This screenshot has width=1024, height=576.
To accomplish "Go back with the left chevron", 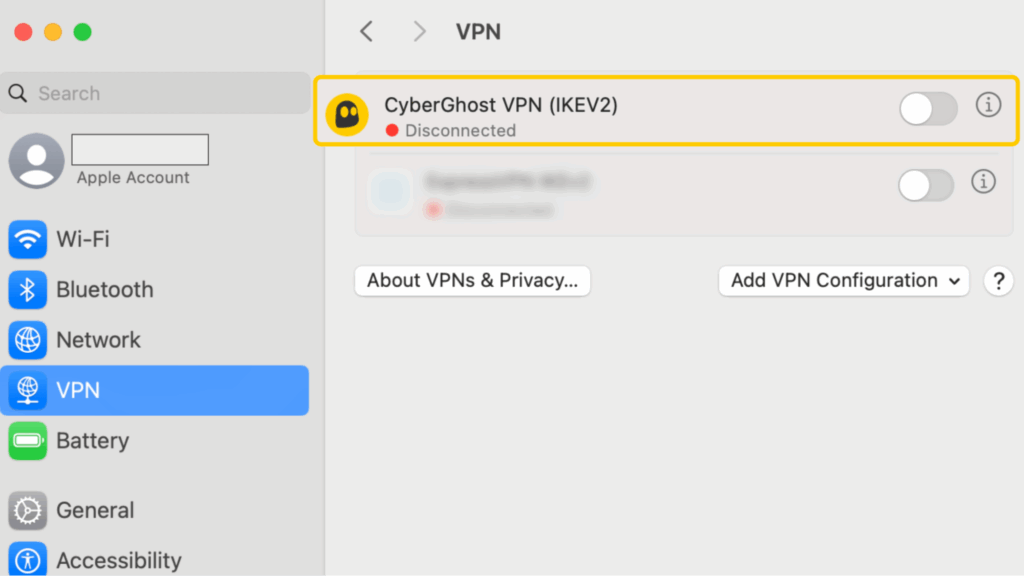I will point(367,32).
